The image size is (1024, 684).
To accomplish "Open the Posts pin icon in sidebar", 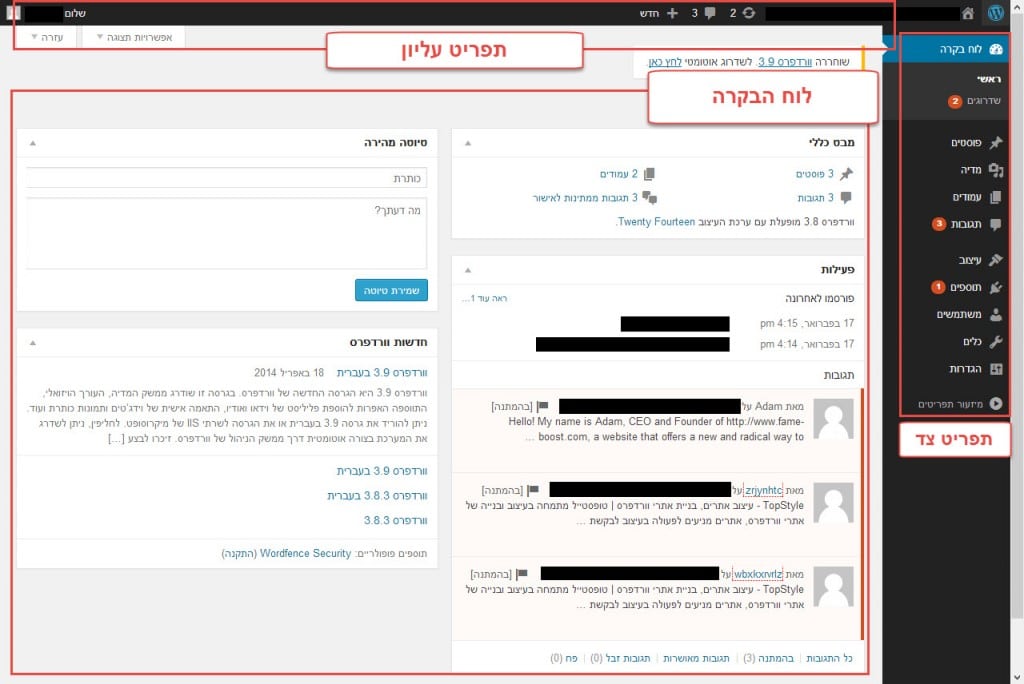I will [x=996, y=142].
